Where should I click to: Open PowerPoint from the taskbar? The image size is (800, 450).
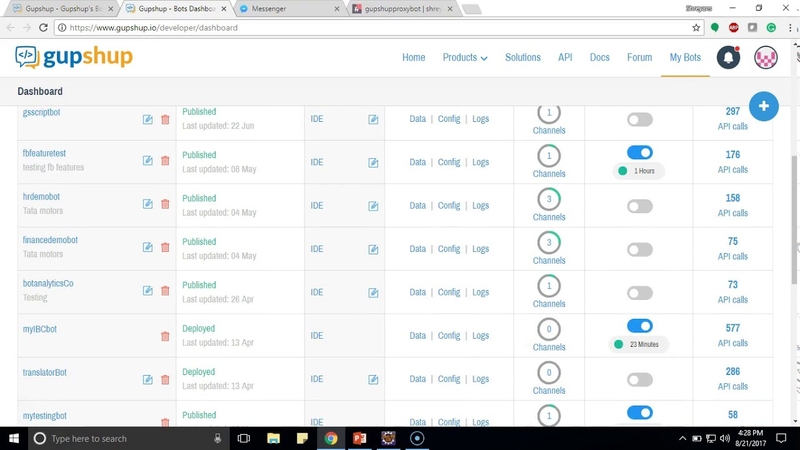[360, 438]
